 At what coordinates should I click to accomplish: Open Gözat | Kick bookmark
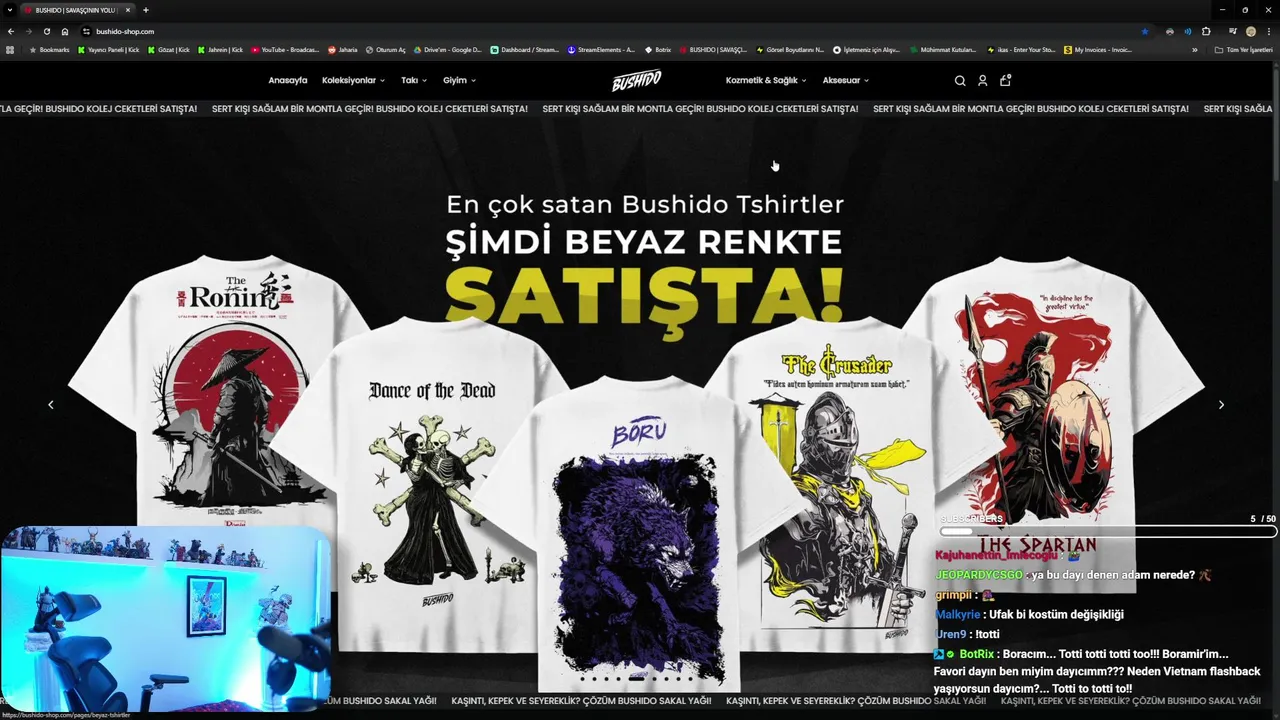(168, 49)
